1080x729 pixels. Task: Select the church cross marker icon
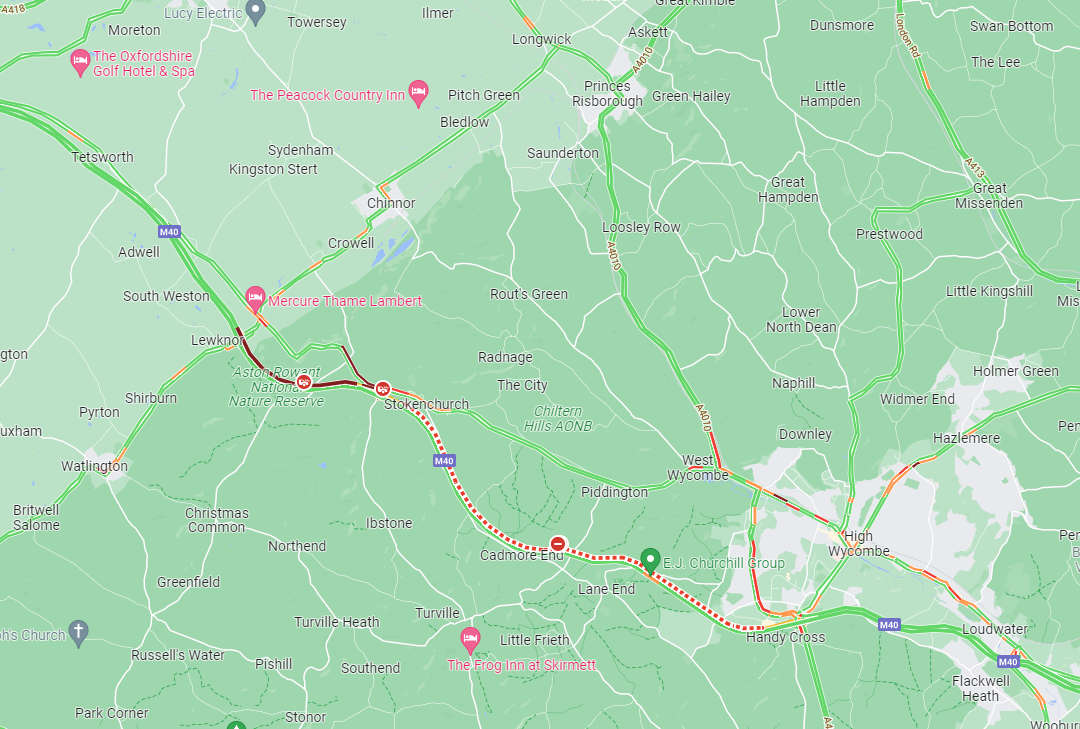click(x=79, y=634)
